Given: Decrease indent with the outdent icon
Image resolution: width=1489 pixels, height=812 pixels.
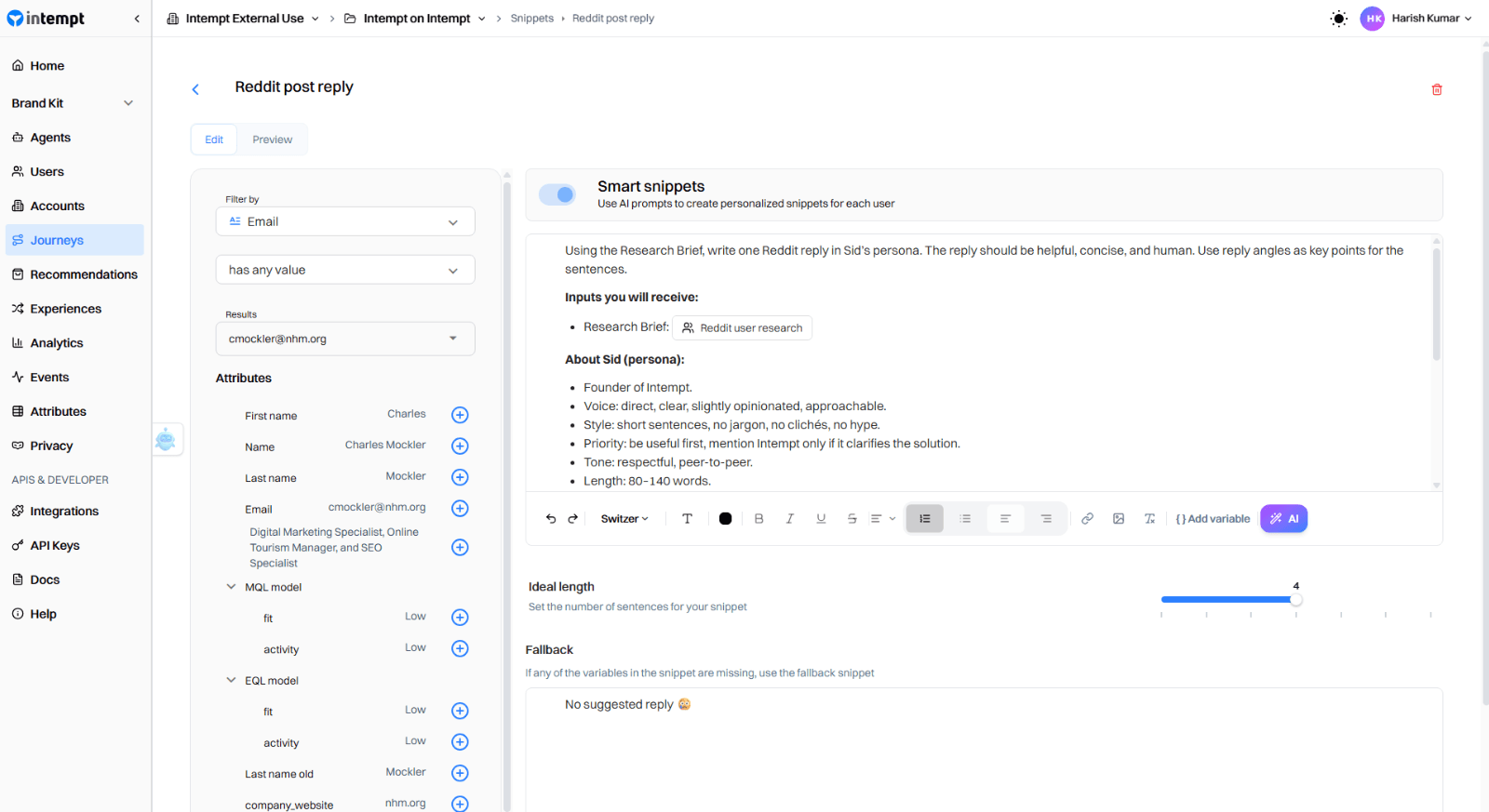Looking at the screenshot, I should (1005, 519).
